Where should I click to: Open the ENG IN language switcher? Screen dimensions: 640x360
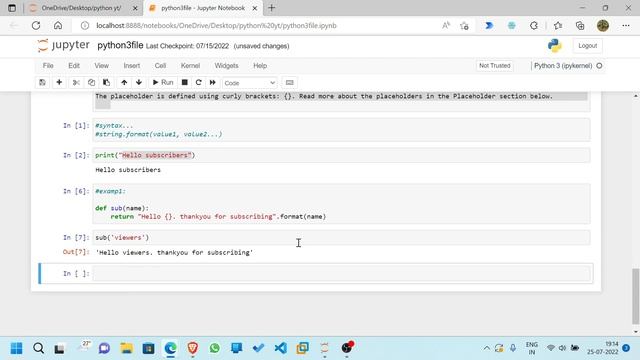pos(531,348)
